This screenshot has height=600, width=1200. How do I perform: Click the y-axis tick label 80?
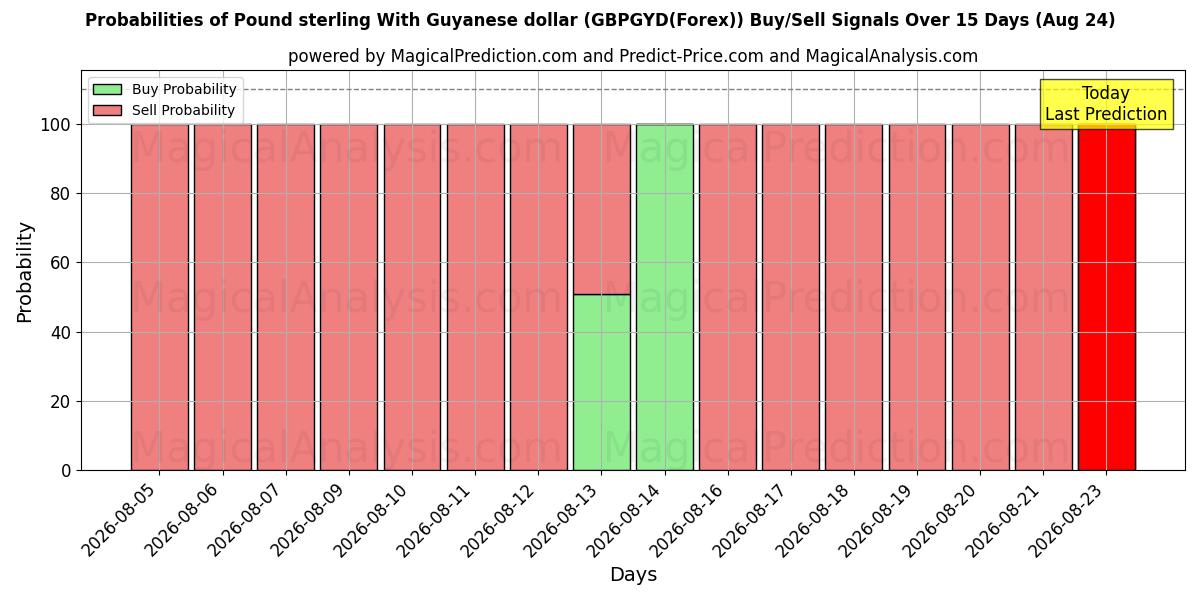[61, 194]
